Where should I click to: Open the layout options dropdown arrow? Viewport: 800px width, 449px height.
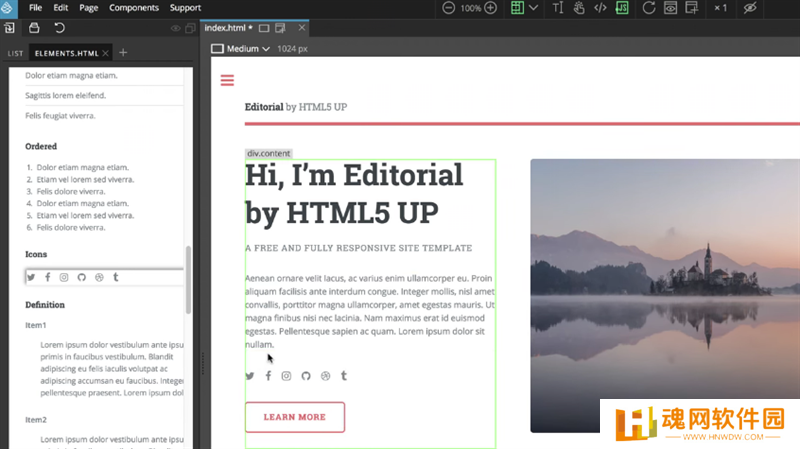click(x=533, y=8)
